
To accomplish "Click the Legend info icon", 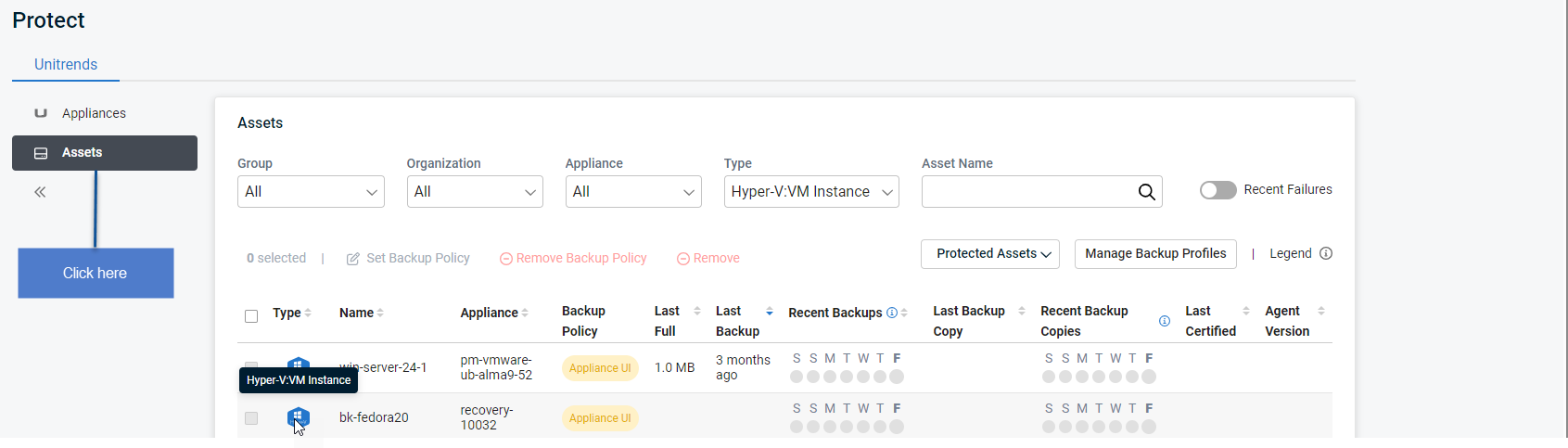I will coord(1326,254).
